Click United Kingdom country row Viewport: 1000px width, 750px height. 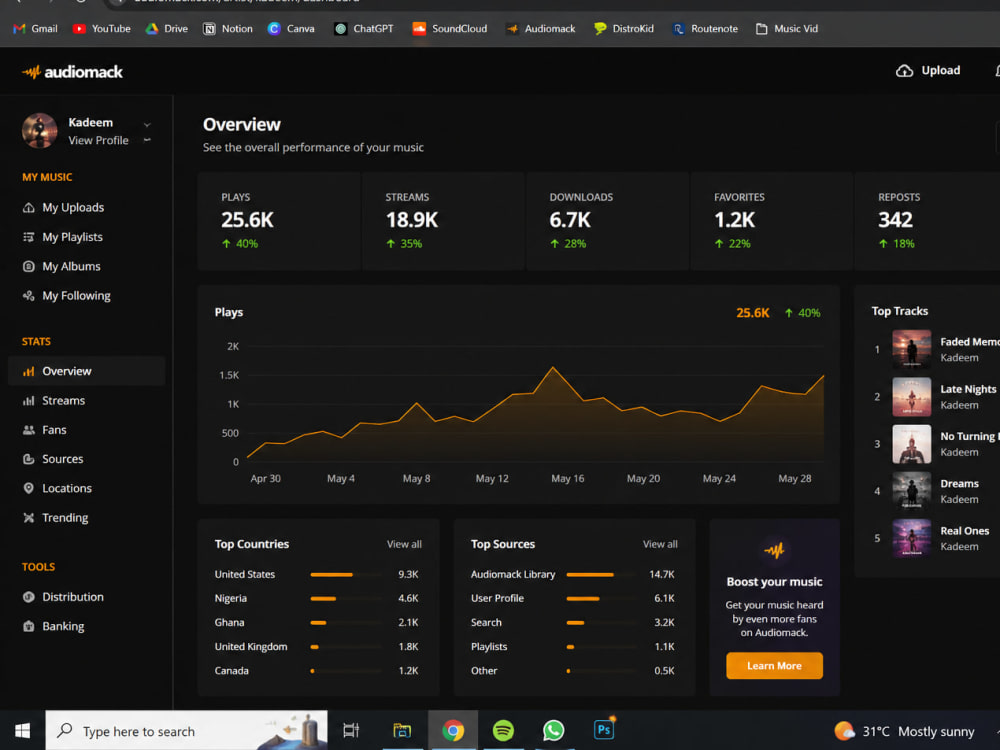(x=317, y=647)
